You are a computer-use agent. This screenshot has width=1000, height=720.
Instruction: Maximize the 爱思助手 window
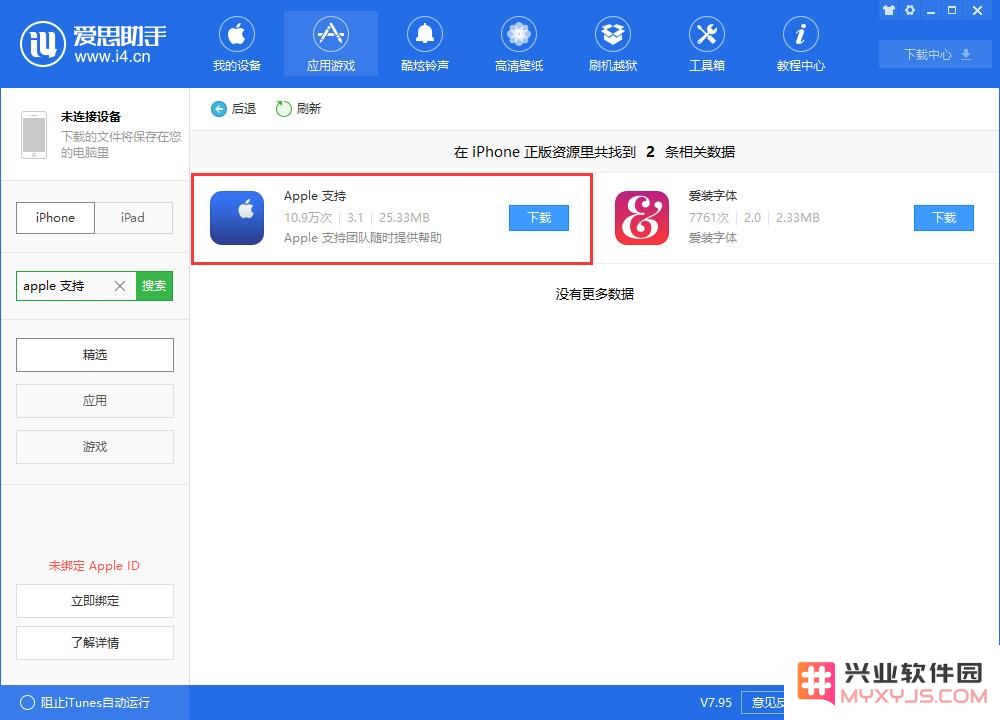952,10
